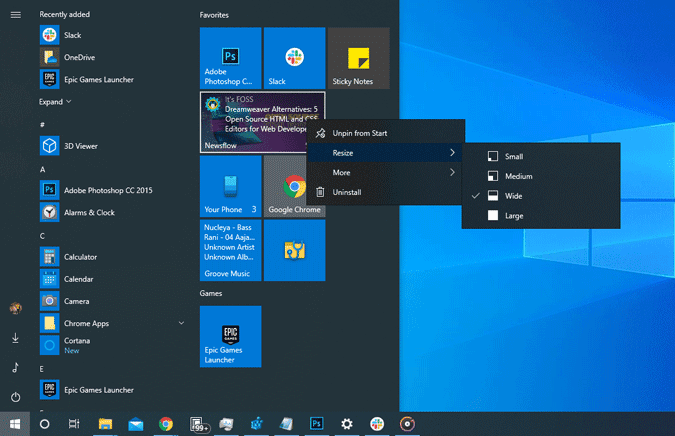Screen dimensions: 675x436
Task: Select Large tile size
Action: tap(541, 216)
